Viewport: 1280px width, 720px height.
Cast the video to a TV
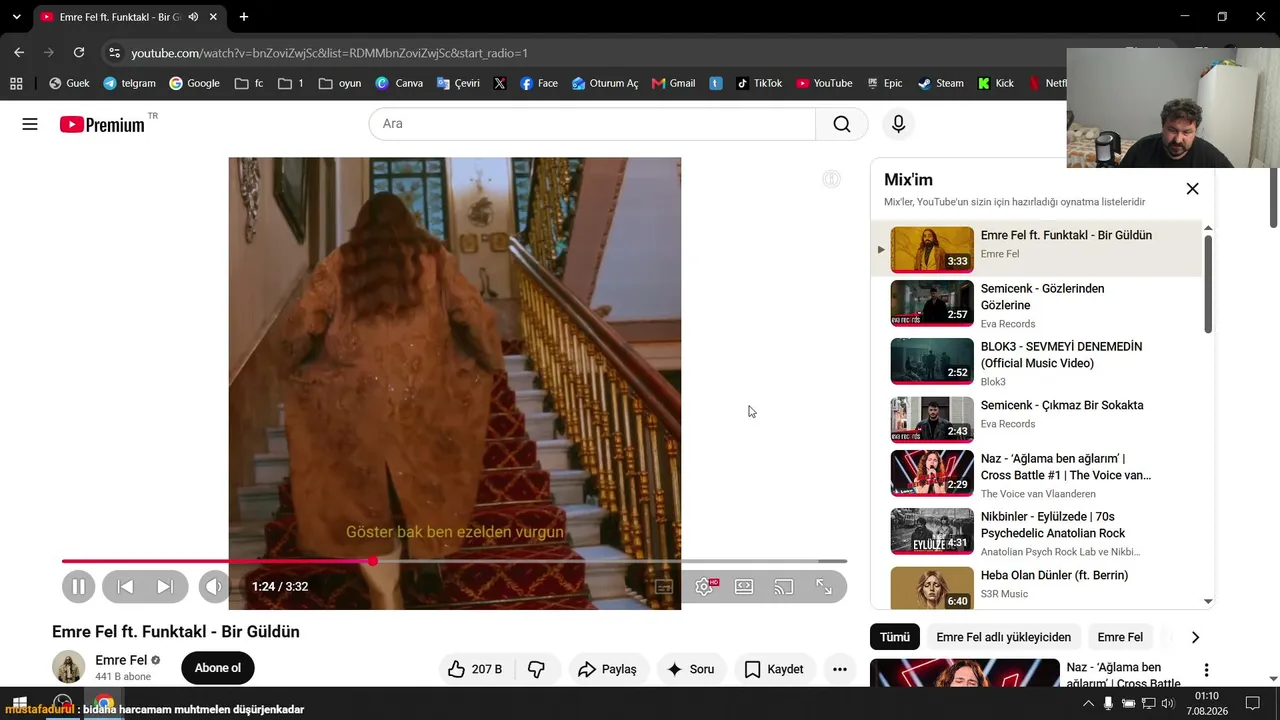tap(784, 587)
